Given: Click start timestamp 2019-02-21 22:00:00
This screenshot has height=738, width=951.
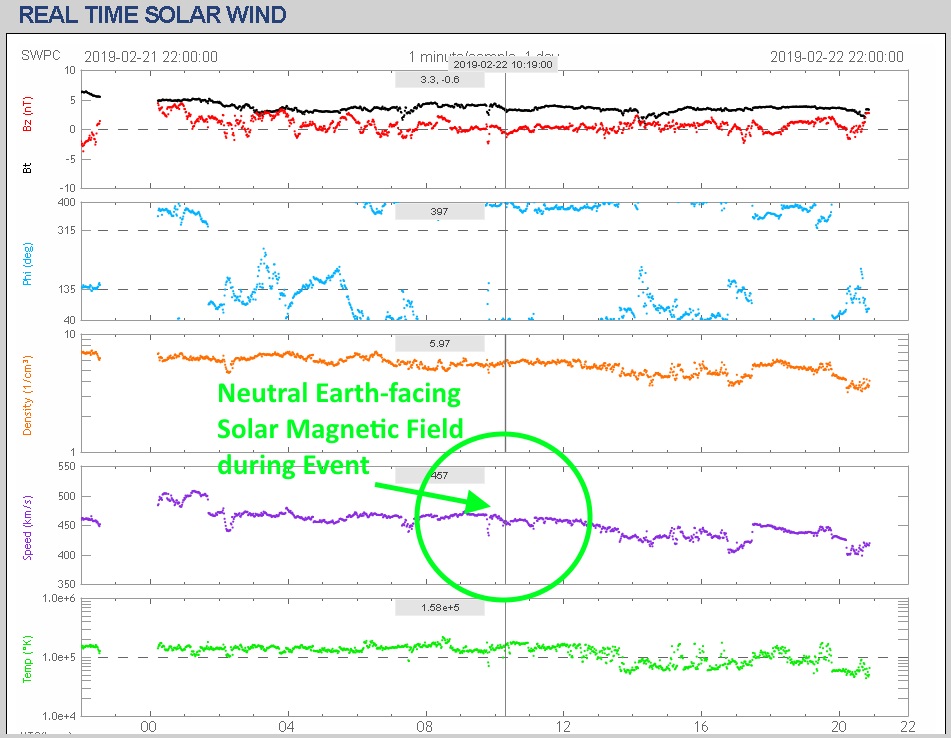Looking at the screenshot, I should click(151, 57).
